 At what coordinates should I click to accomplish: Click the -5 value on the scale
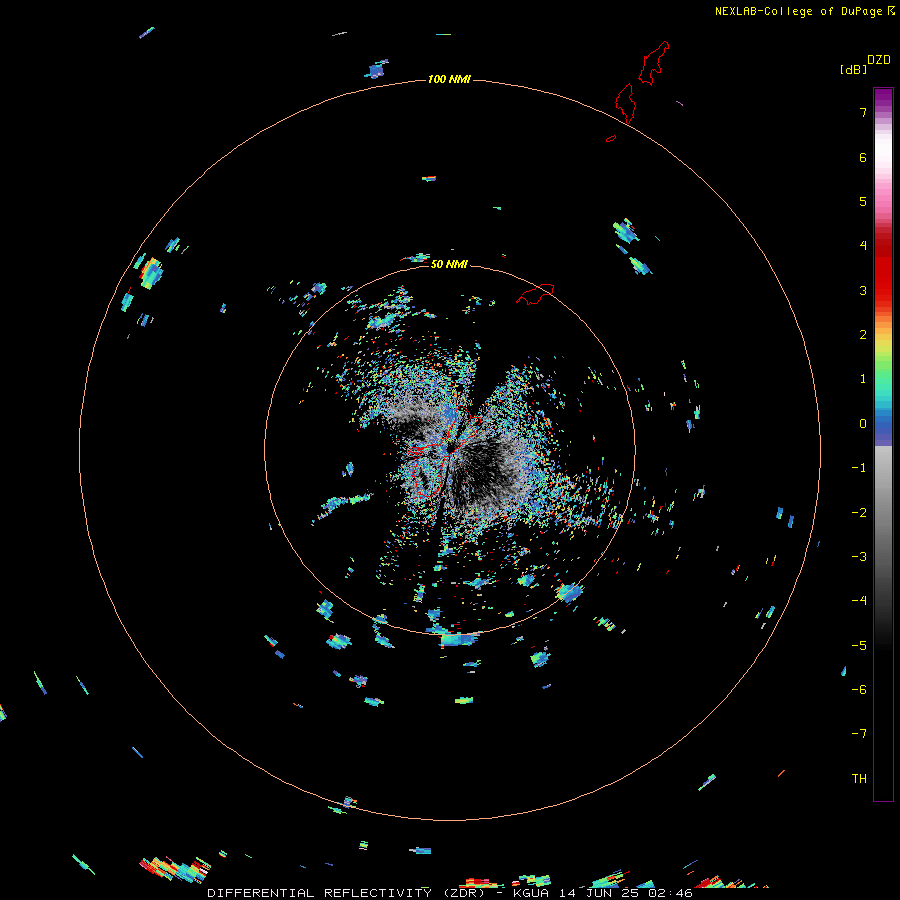click(x=859, y=646)
